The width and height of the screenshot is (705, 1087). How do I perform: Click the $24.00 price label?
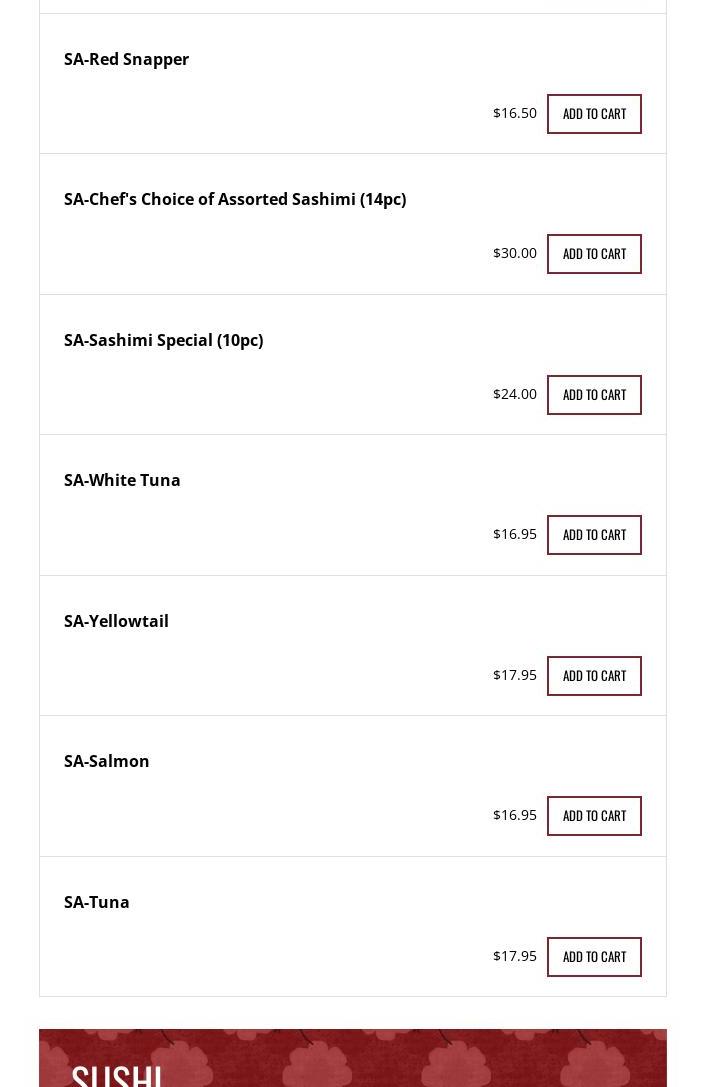tap(515, 394)
